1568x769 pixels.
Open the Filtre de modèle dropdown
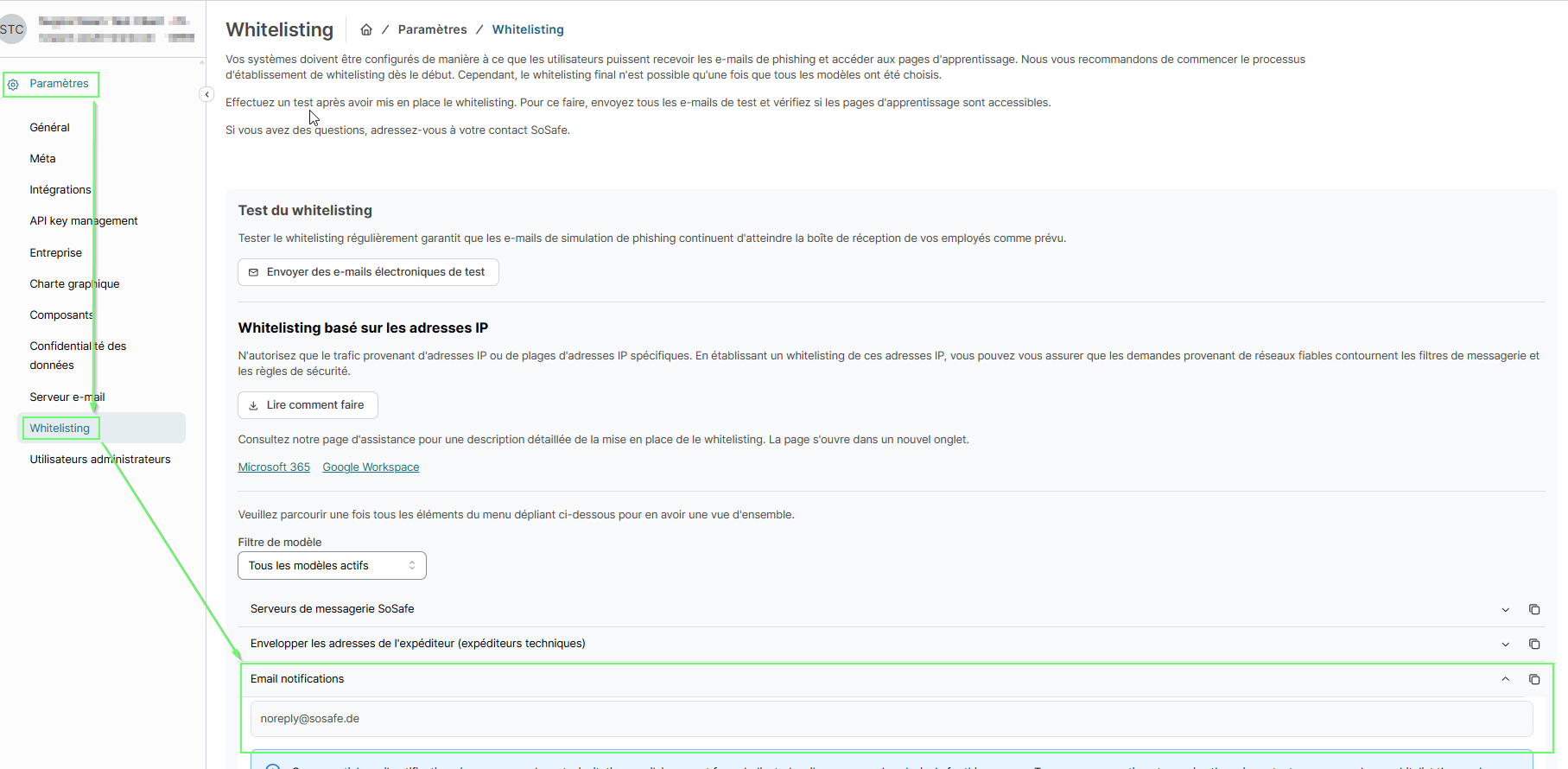pos(332,565)
